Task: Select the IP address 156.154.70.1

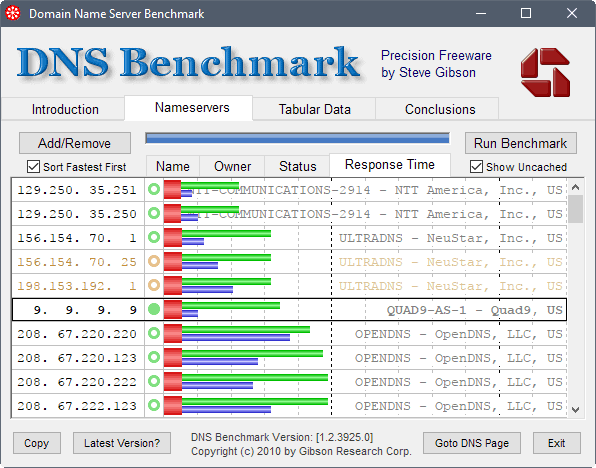Action: point(77,238)
